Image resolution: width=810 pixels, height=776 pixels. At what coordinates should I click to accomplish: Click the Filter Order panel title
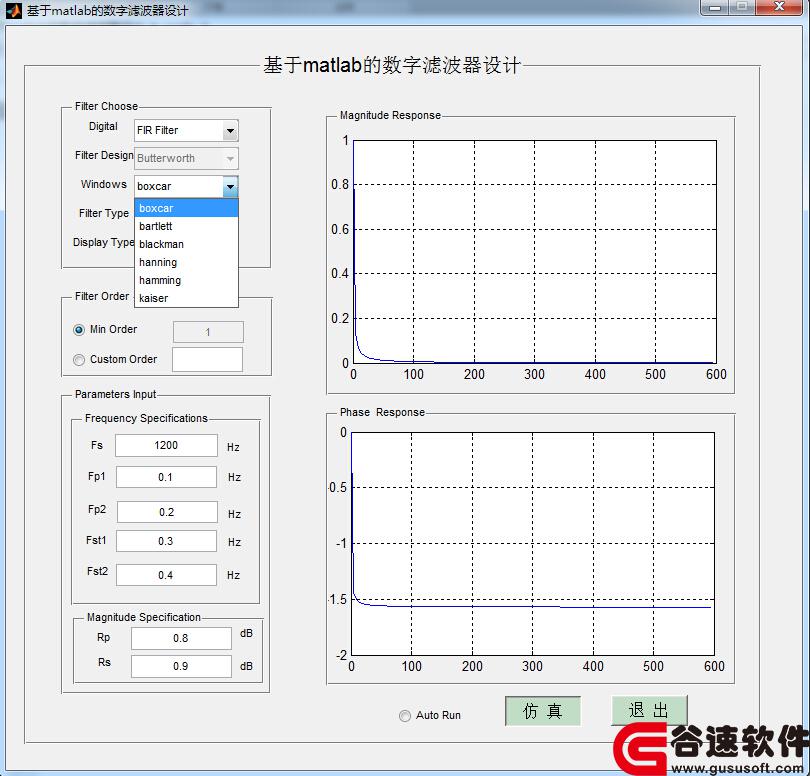(102, 296)
